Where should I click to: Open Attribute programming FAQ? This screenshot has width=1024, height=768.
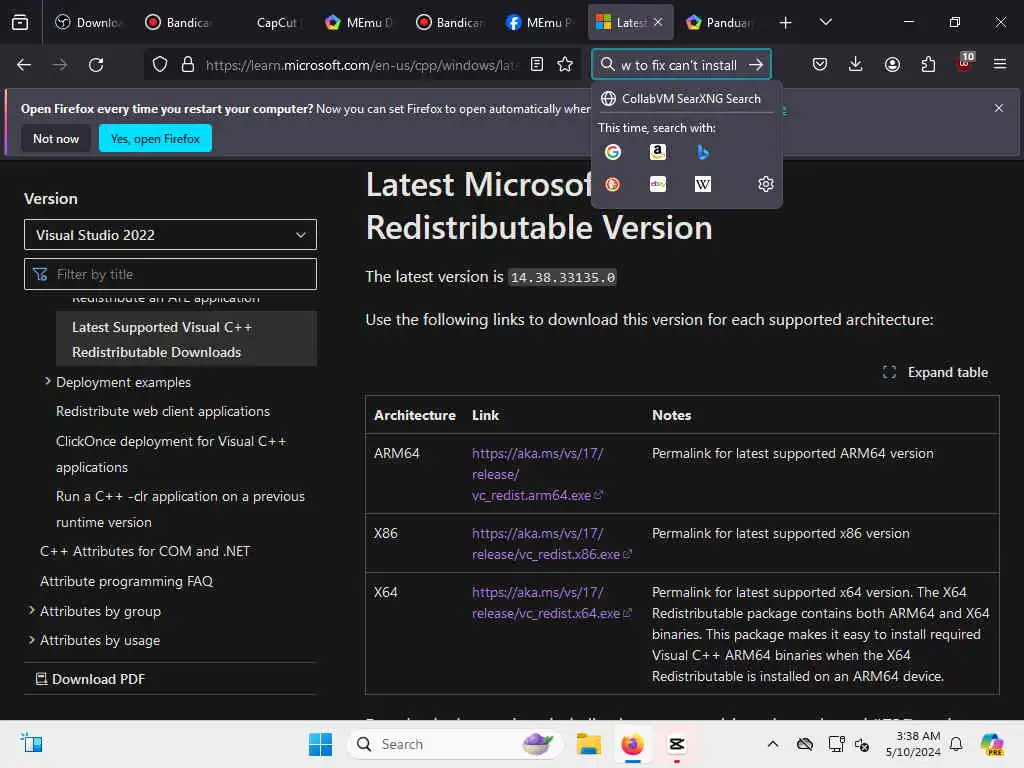pos(126,581)
